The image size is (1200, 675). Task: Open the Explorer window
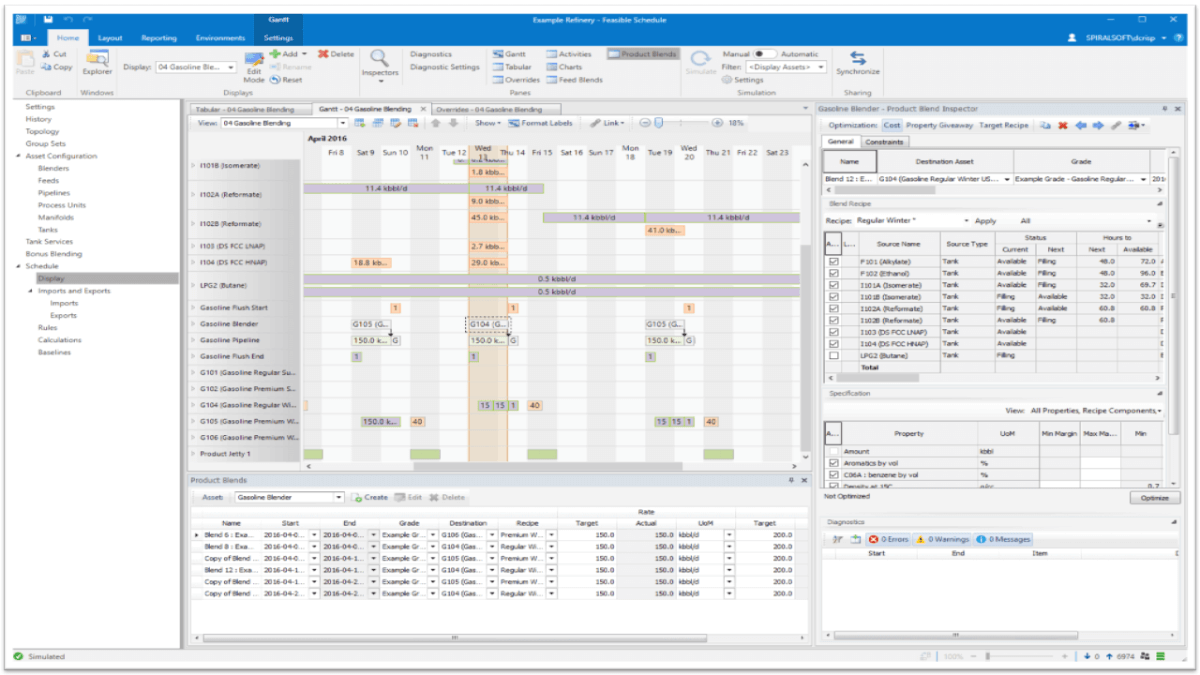(x=97, y=63)
